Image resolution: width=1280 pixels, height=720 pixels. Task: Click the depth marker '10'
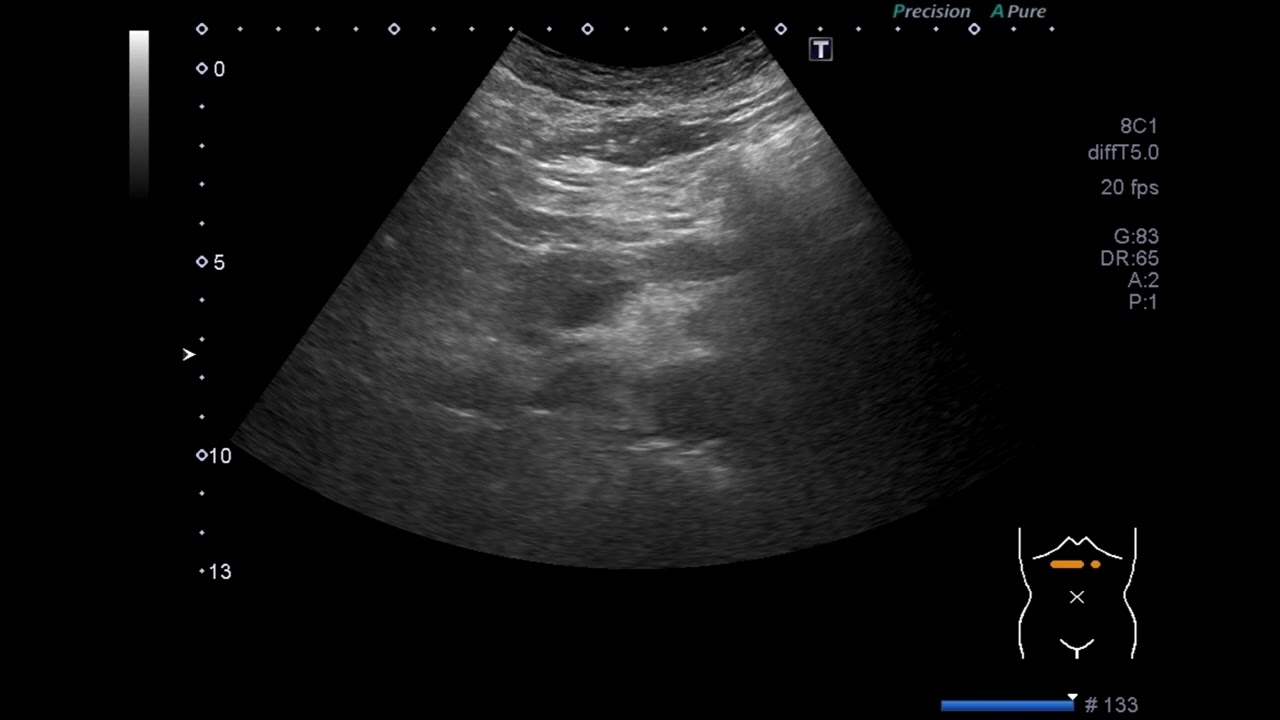click(219, 456)
